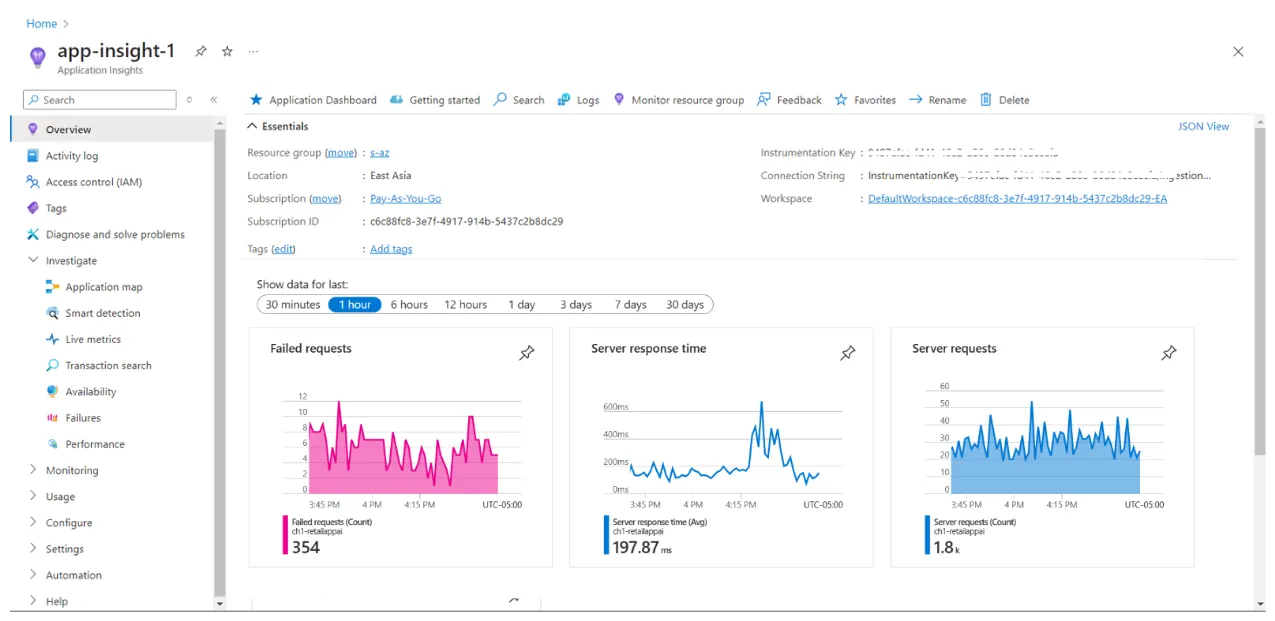Pin the app-insight-1 resource to dashboard
The width and height of the screenshot is (1275, 621).
click(x=201, y=51)
